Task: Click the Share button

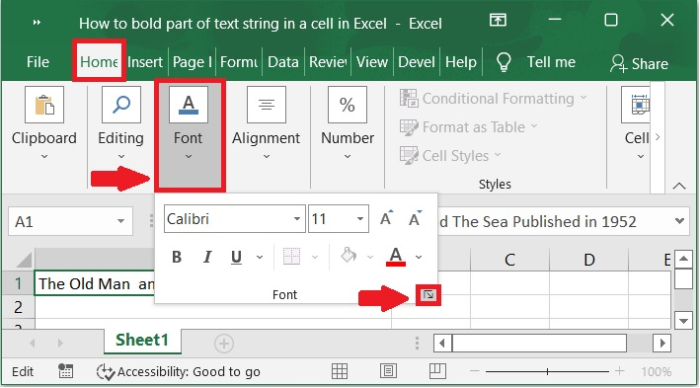Action: [639, 63]
